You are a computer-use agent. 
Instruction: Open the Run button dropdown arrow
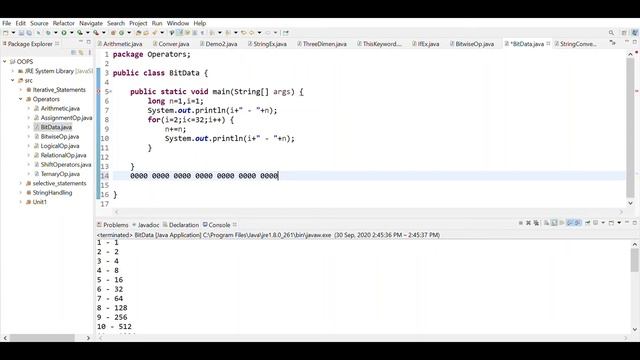(x=71, y=33)
